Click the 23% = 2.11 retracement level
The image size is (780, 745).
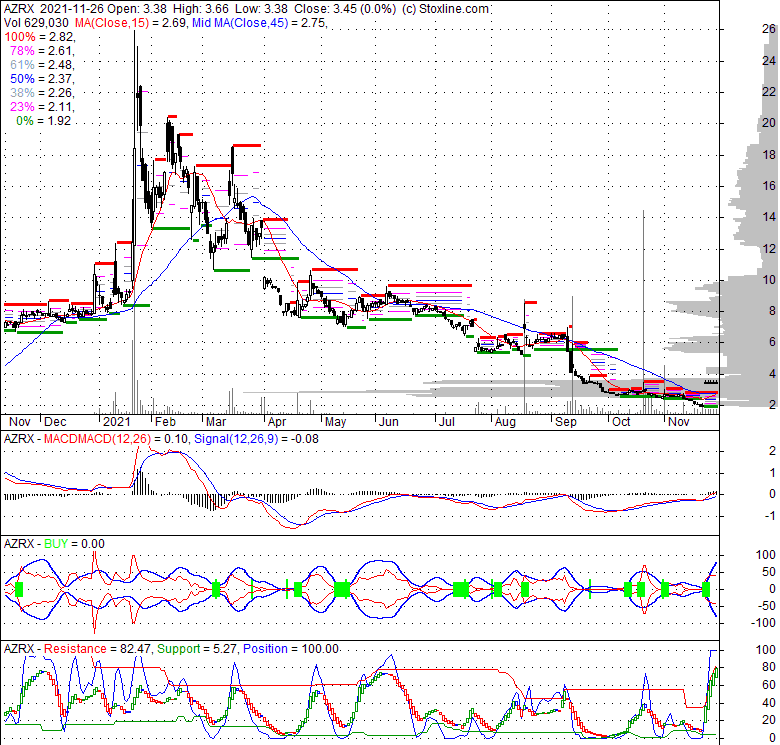(x=42, y=106)
